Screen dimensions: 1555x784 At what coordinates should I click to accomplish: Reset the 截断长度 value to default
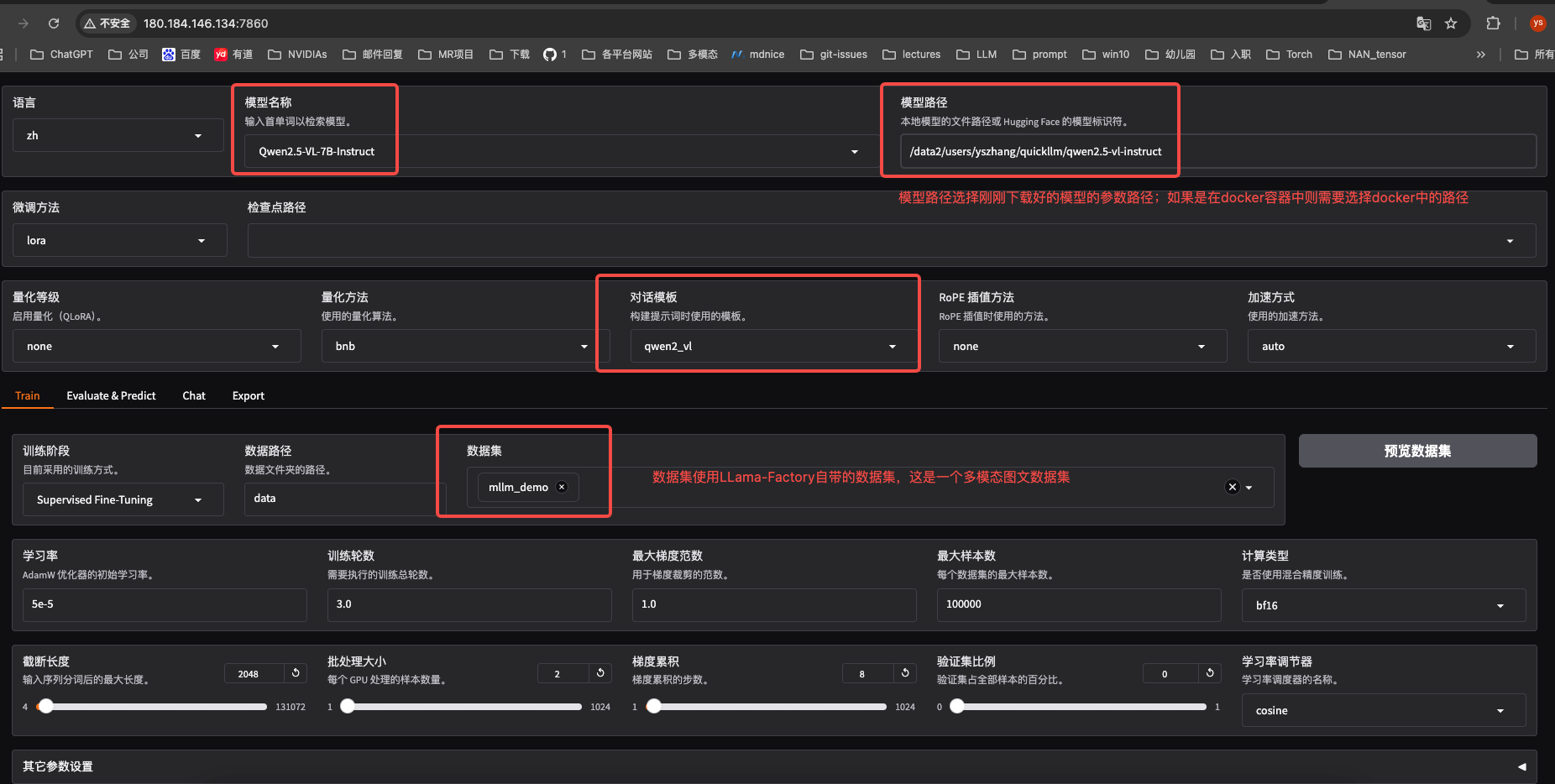coord(296,673)
